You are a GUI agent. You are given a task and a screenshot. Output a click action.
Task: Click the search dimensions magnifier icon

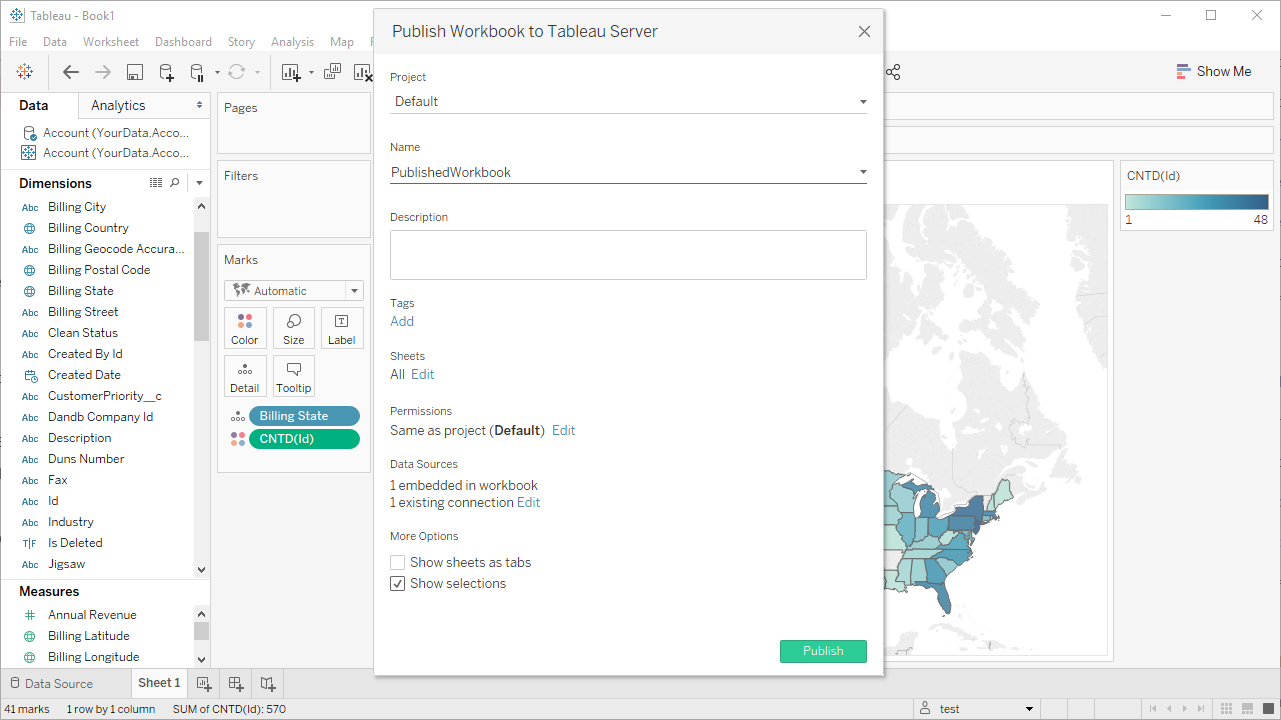pyautogui.click(x=175, y=183)
